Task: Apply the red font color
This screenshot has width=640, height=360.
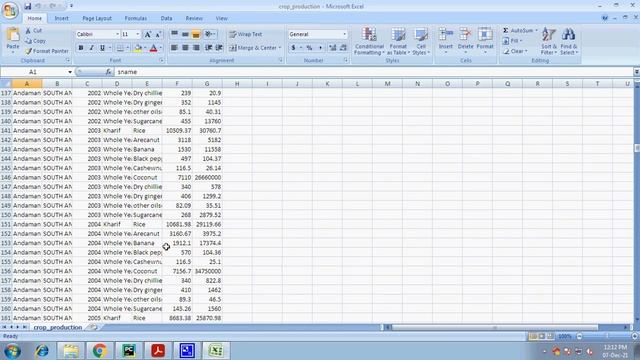Action: click(153, 48)
